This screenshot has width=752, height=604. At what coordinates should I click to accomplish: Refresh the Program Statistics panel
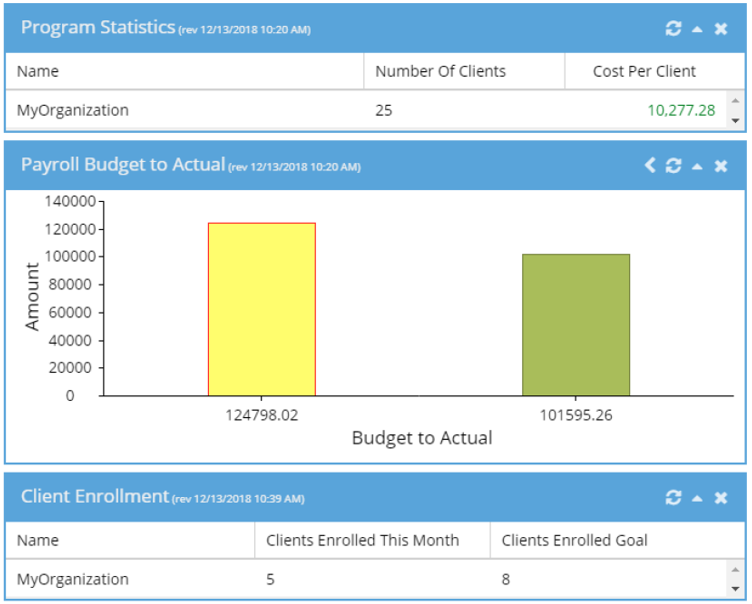point(673,29)
